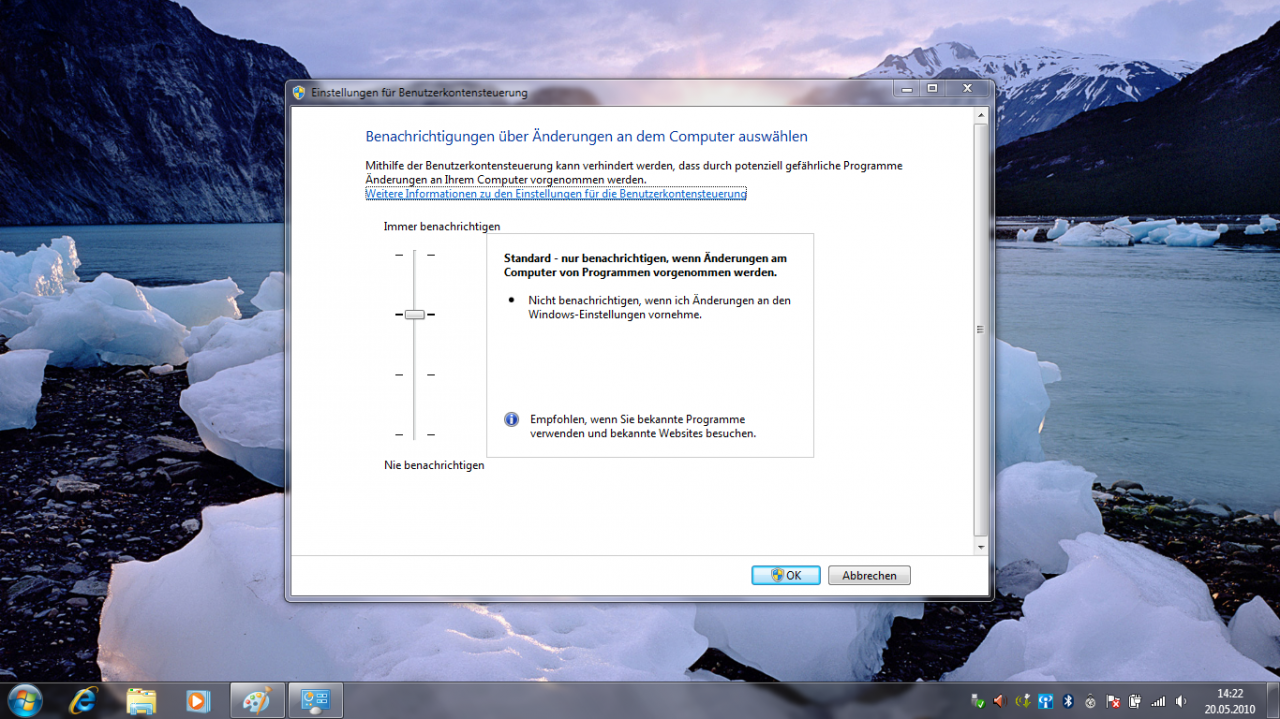The image size is (1280, 719).
Task: Click the Show Desktop strip at taskbar end
Action: pos(1272,700)
